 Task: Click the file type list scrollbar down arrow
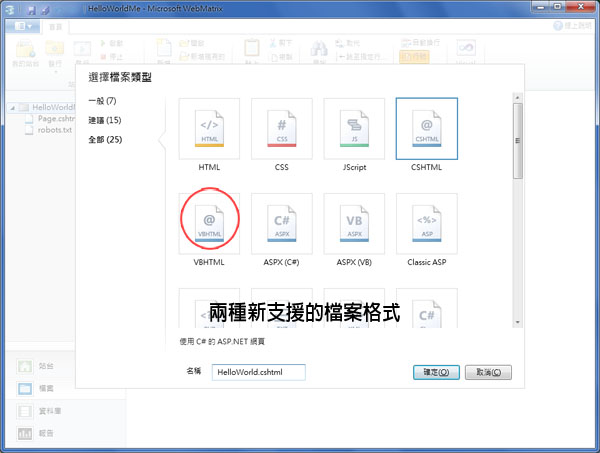[x=517, y=323]
